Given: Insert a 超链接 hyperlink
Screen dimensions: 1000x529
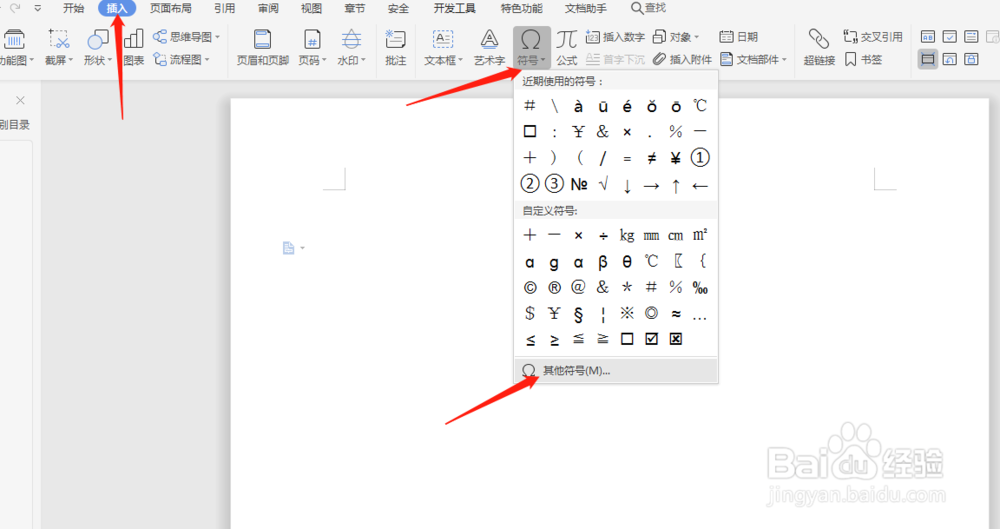Looking at the screenshot, I should pos(819,47).
